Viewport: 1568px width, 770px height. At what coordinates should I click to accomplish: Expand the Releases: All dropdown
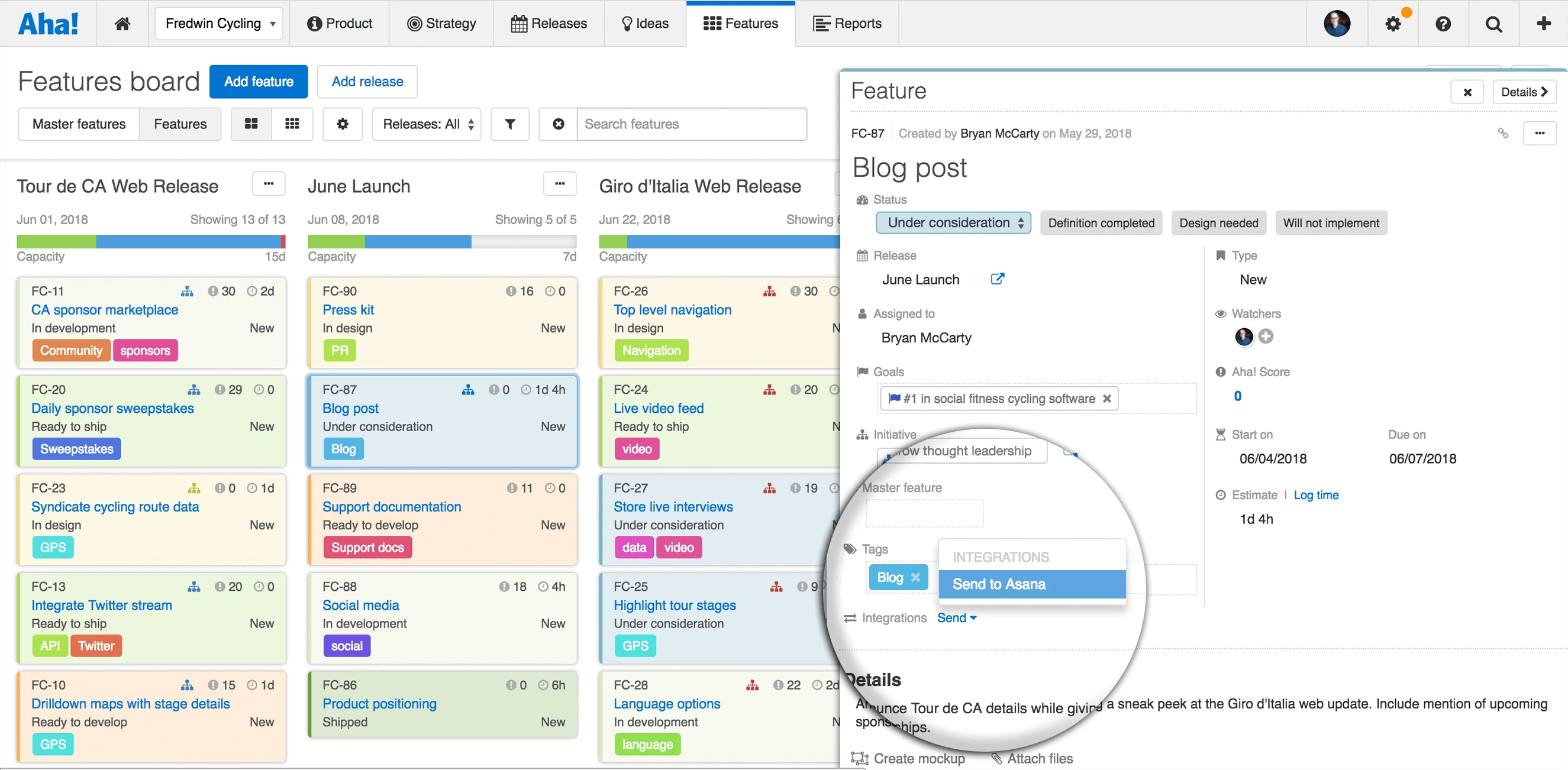[x=427, y=124]
